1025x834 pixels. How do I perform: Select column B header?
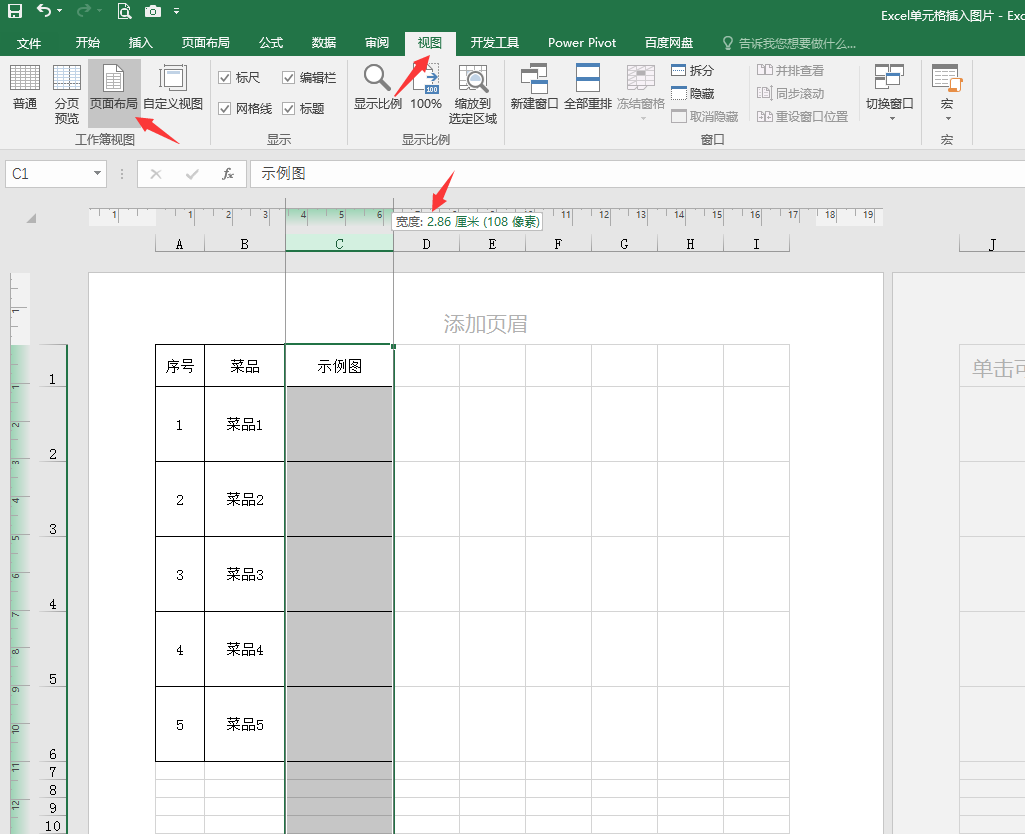pos(244,244)
